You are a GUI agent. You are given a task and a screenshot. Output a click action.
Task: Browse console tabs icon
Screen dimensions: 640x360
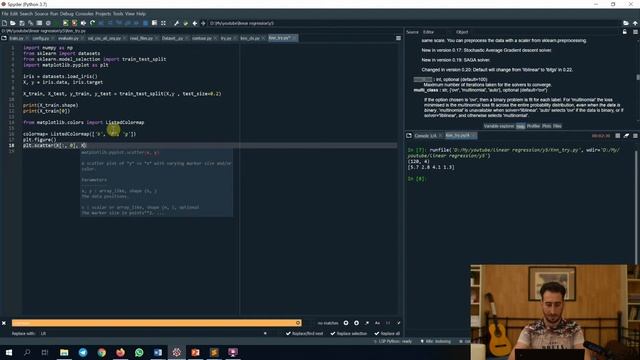409,136
